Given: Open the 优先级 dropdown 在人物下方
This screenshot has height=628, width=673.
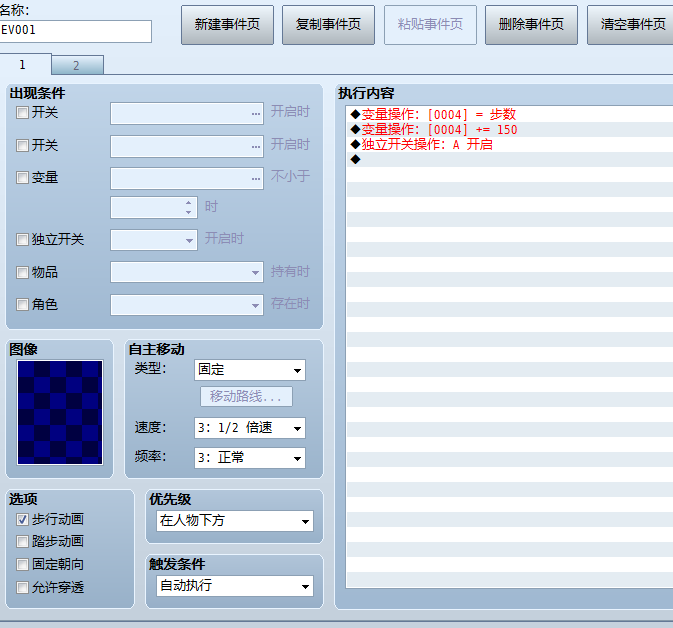Looking at the screenshot, I should point(235,521).
